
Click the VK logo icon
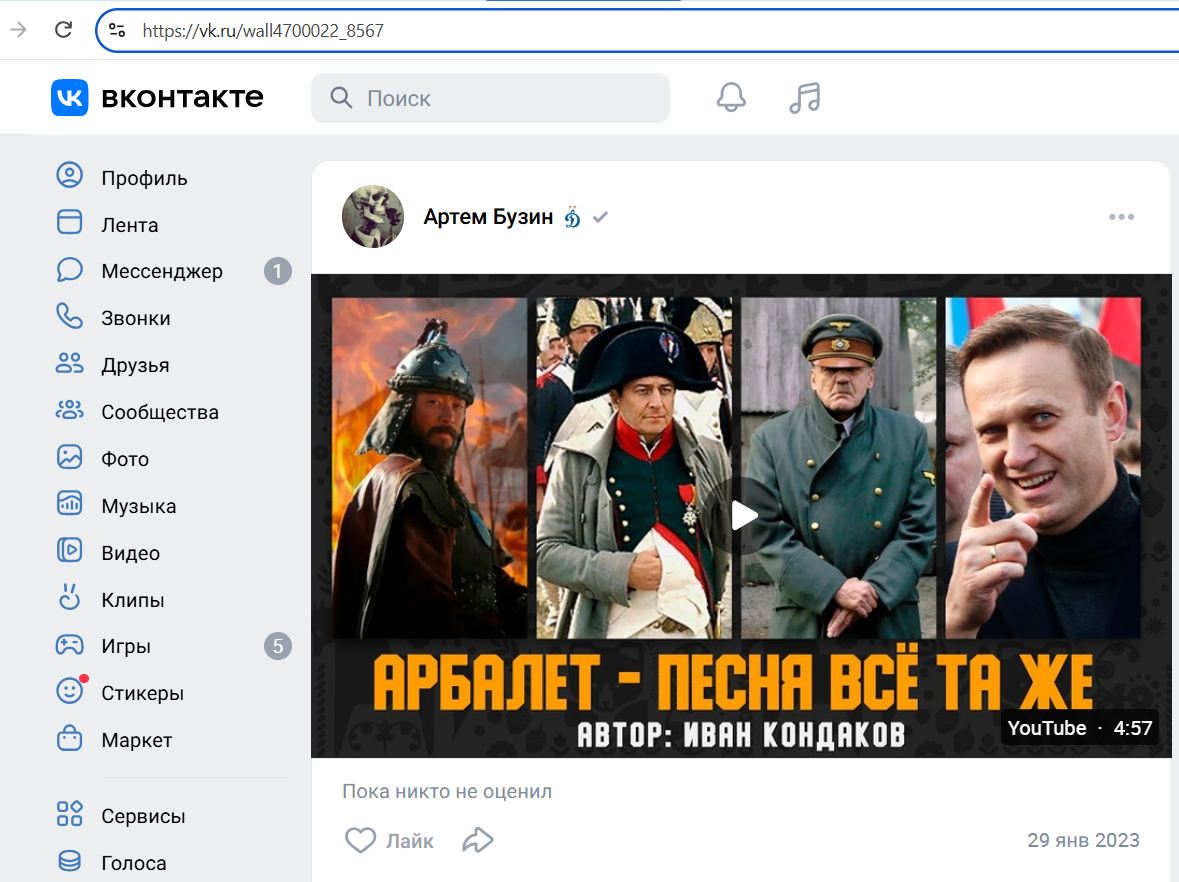[69, 98]
